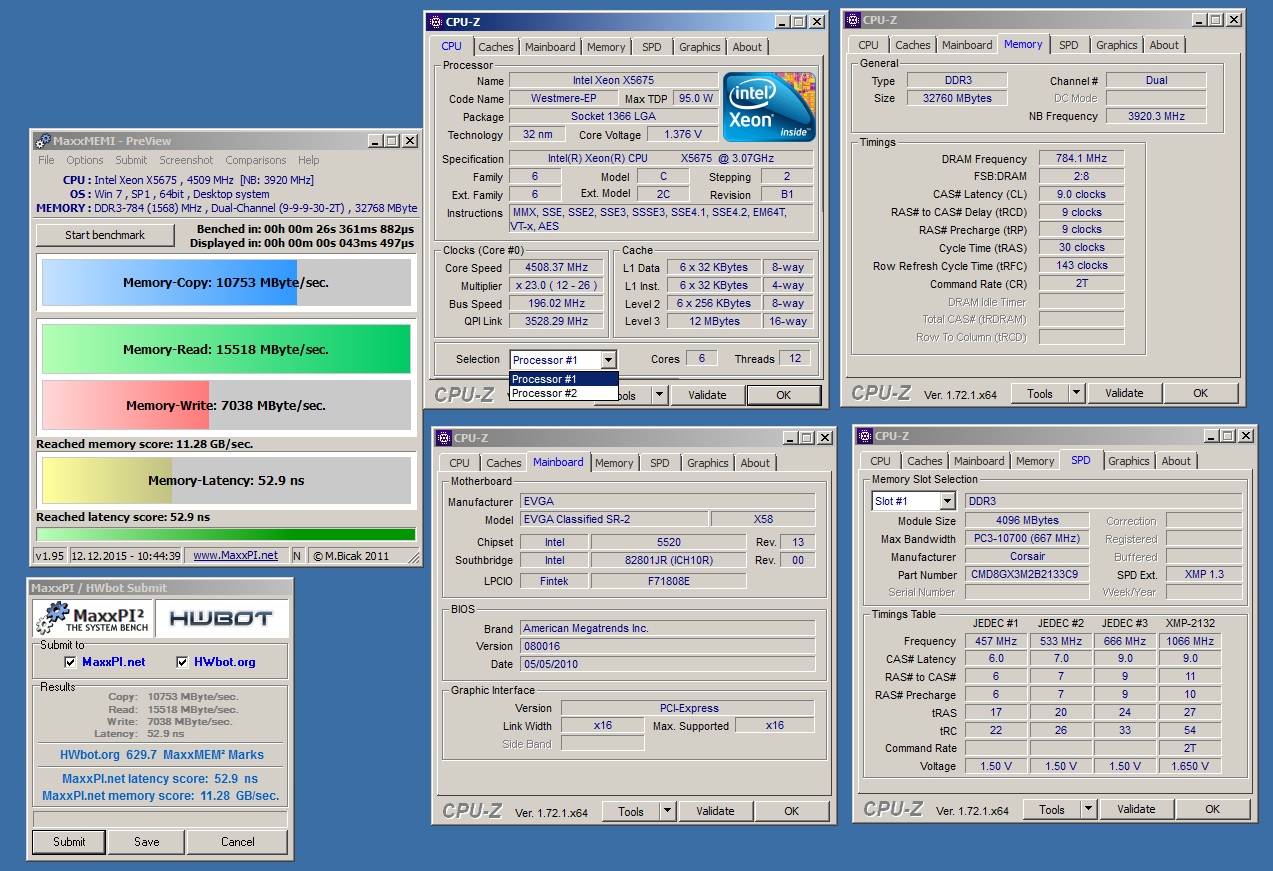Open the Comparisons menu in MaxxMEM
The height and width of the screenshot is (871, 1273).
[x=256, y=160]
